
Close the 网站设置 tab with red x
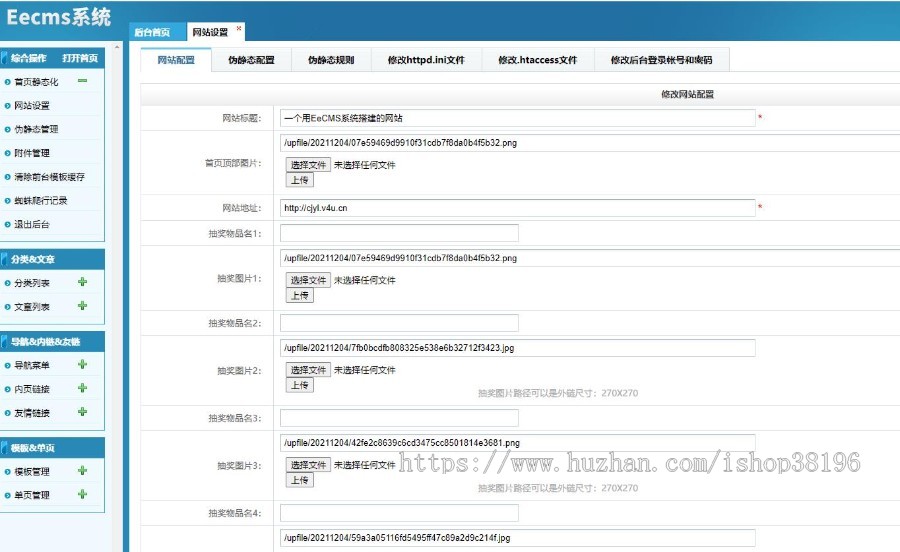[239, 28]
